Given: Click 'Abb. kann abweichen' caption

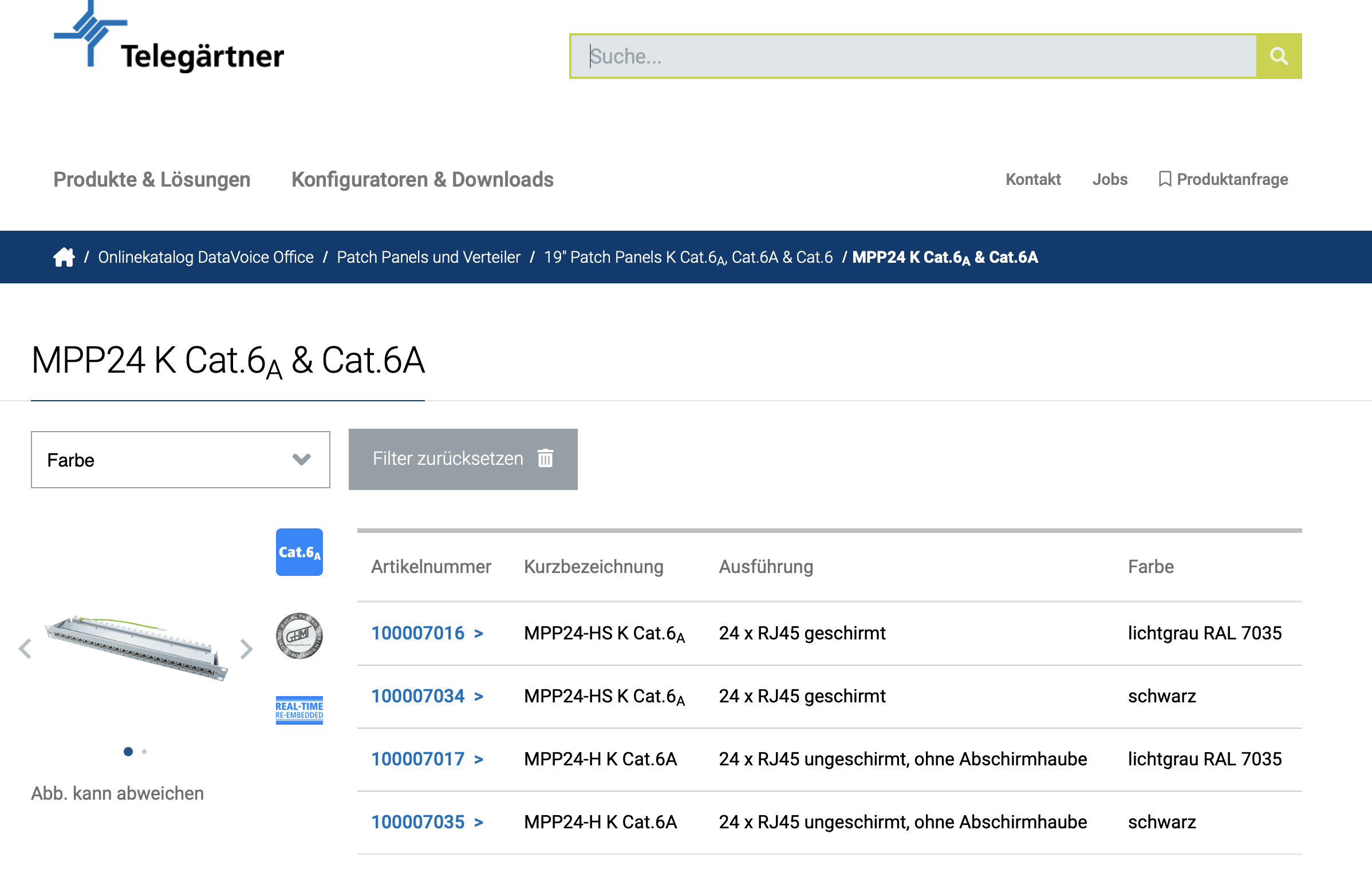Looking at the screenshot, I should pos(117,793).
